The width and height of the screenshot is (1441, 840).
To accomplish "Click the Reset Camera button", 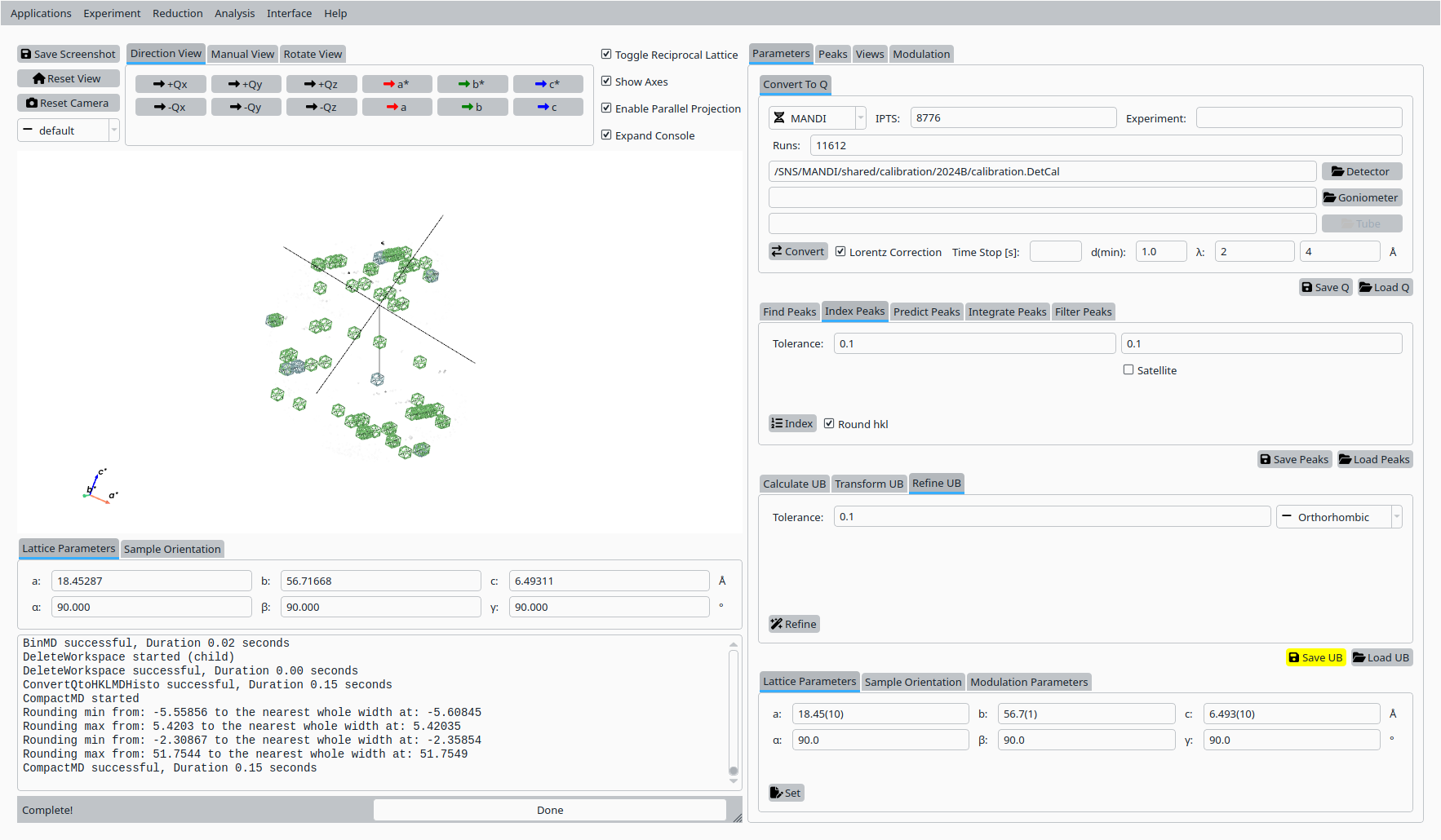I will pyautogui.click(x=69, y=103).
